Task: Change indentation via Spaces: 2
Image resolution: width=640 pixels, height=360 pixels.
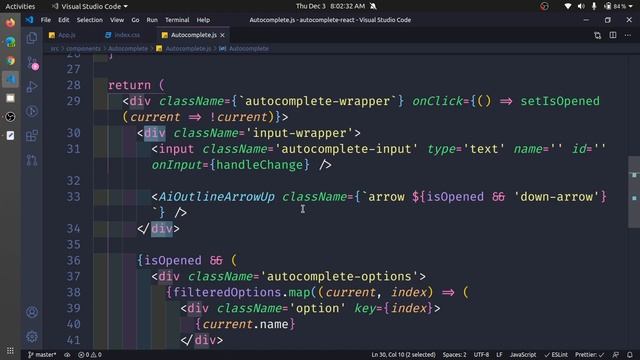Action: 454,355
